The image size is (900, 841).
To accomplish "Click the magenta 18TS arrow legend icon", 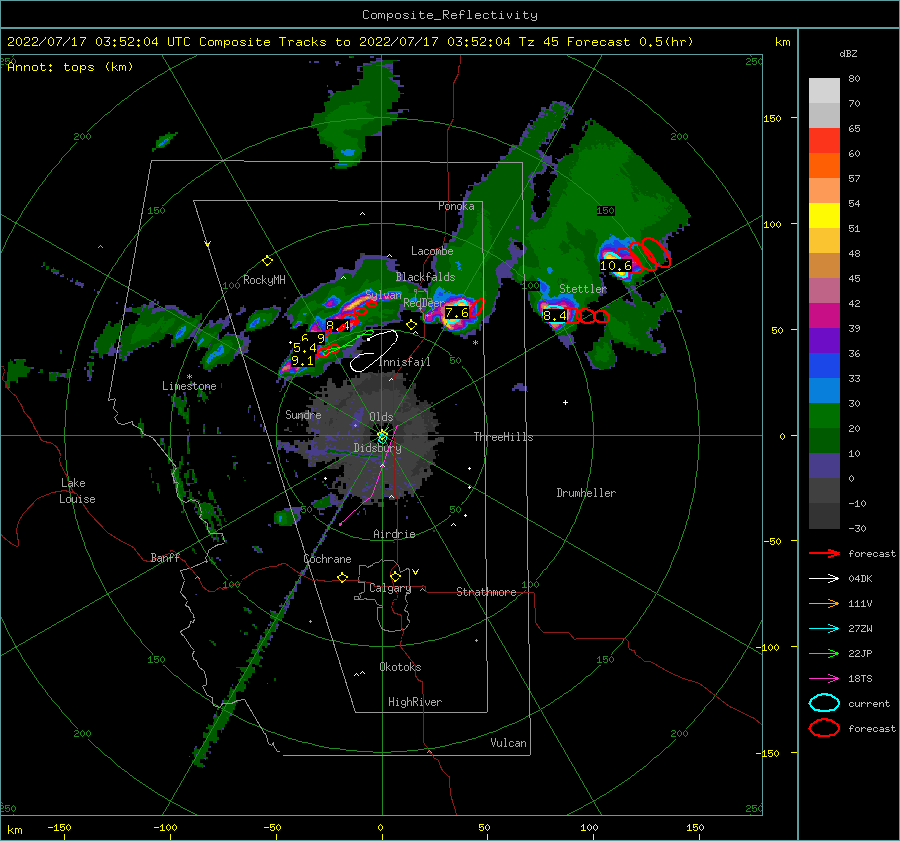I will pos(824,679).
